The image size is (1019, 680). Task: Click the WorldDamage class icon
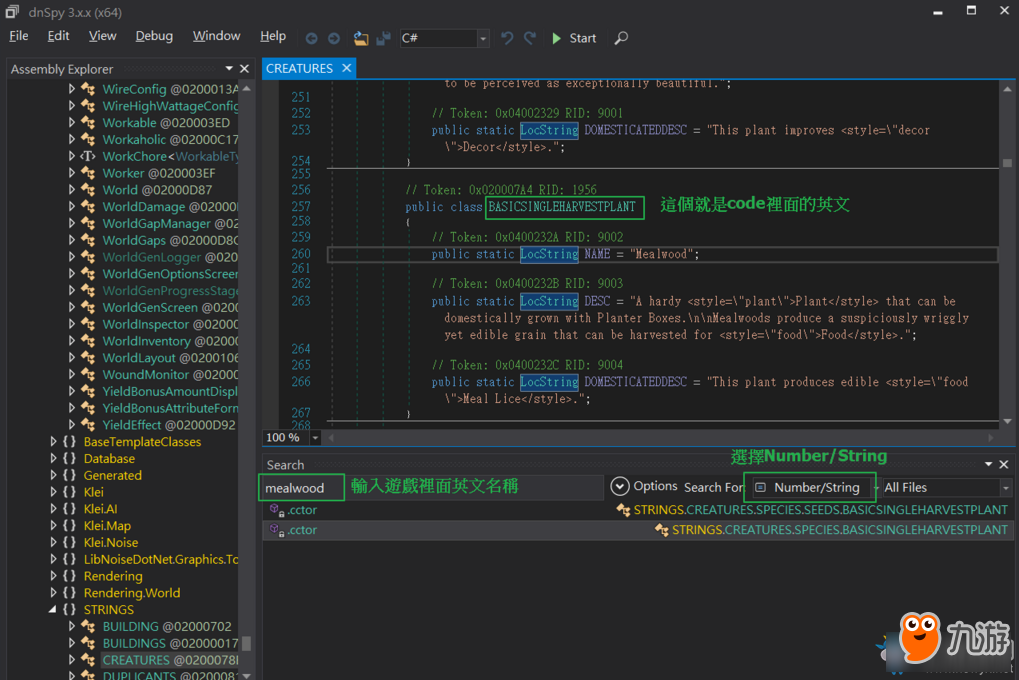(88, 207)
